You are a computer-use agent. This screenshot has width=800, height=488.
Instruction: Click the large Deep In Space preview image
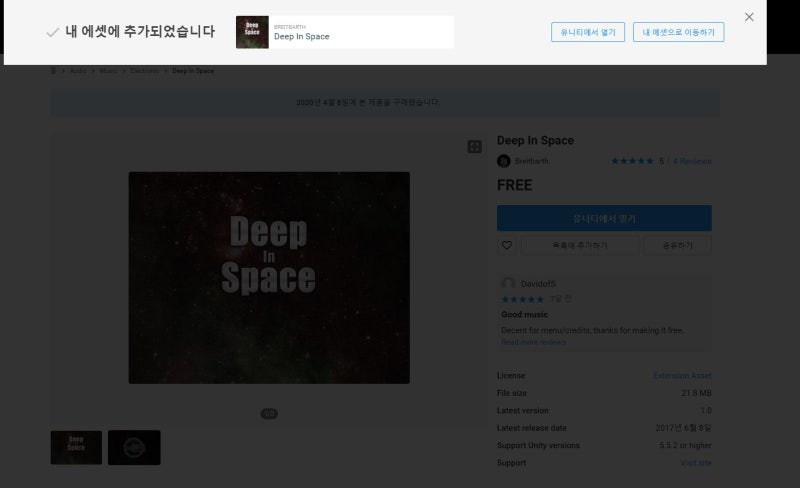pos(269,278)
